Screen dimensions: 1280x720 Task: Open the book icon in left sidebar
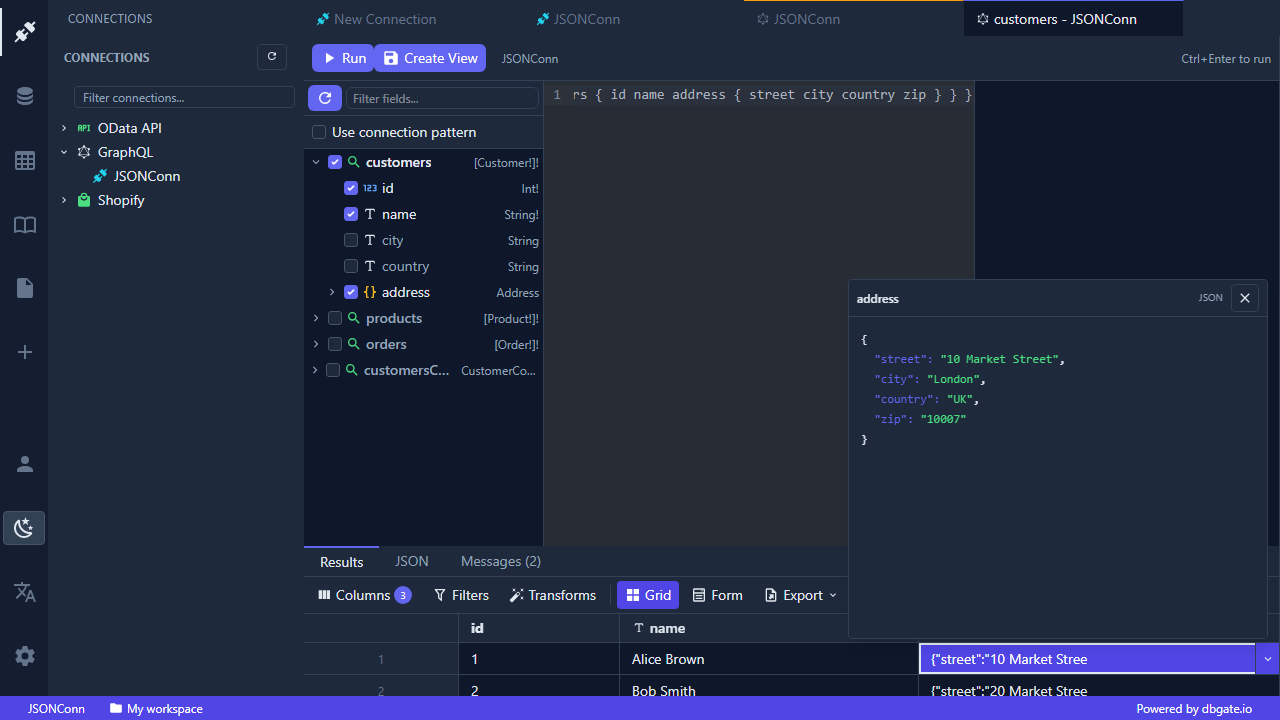[x=25, y=224]
